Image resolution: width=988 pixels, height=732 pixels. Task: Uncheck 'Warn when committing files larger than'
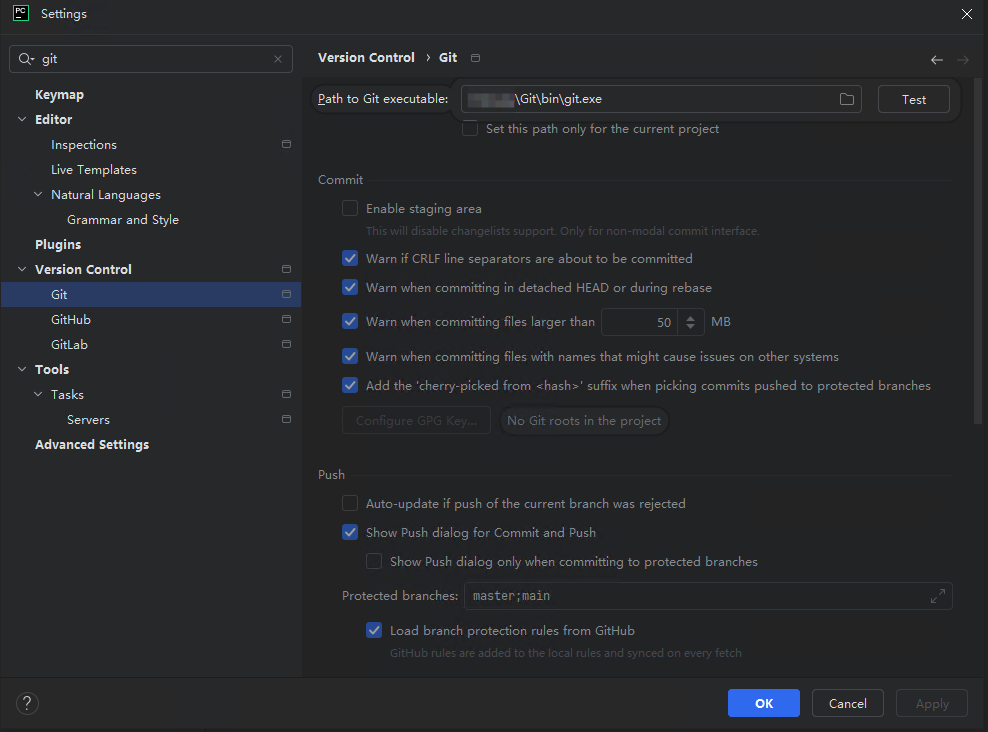coord(350,321)
